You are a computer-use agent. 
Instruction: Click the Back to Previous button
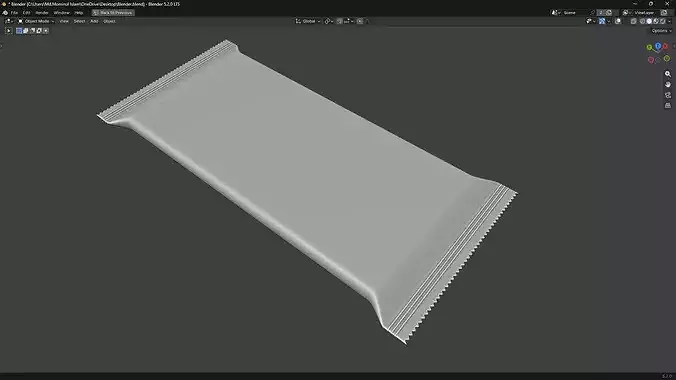point(113,13)
